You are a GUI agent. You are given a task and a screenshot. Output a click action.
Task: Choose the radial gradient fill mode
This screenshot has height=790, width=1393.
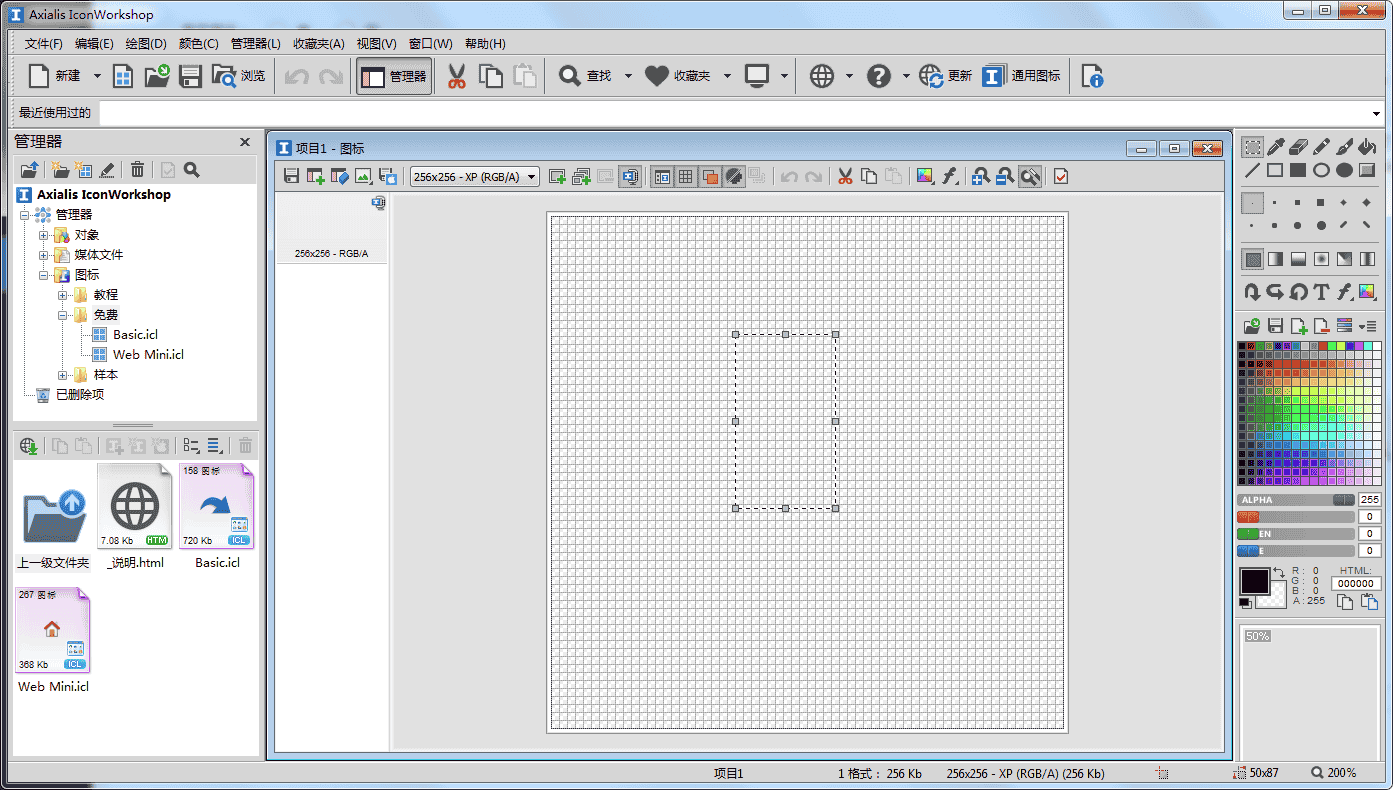pyautogui.click(x=1321, y=259)
